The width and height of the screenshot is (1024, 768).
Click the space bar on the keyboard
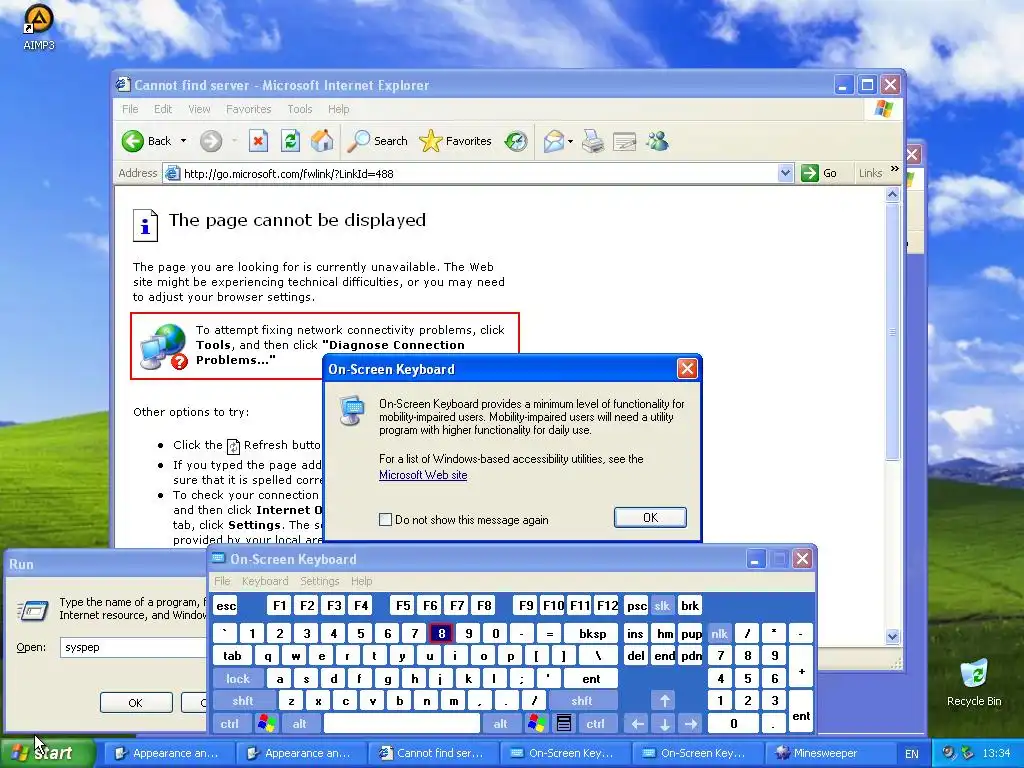(x=402, y=724)
